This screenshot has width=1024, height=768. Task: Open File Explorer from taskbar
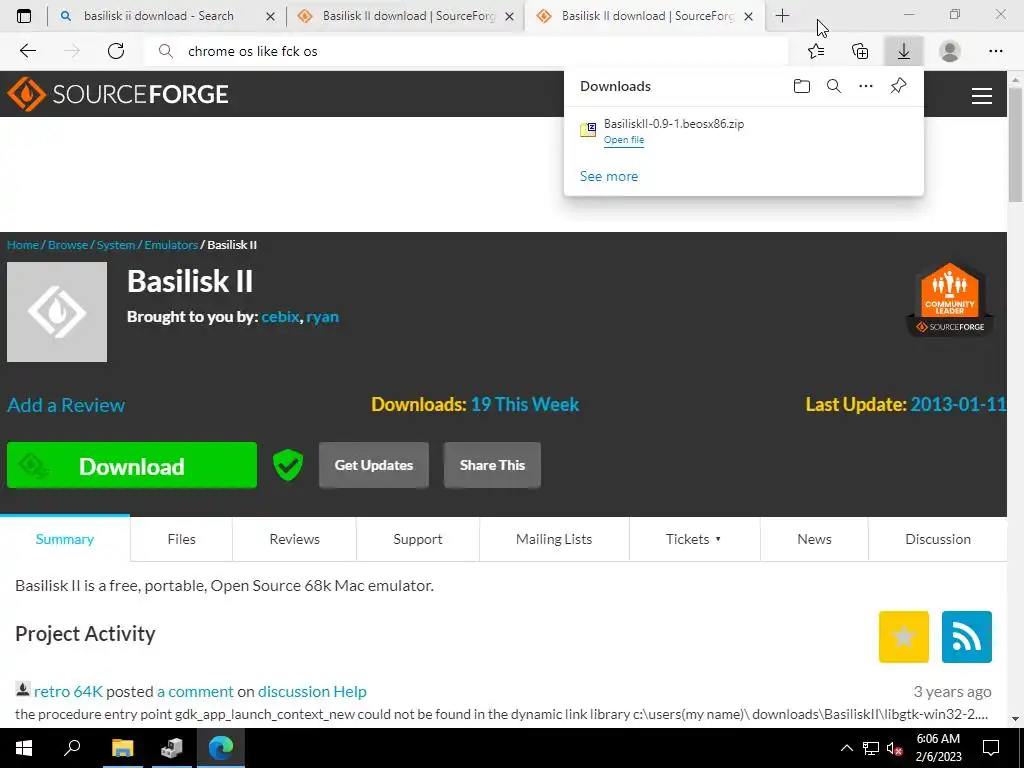122,748
